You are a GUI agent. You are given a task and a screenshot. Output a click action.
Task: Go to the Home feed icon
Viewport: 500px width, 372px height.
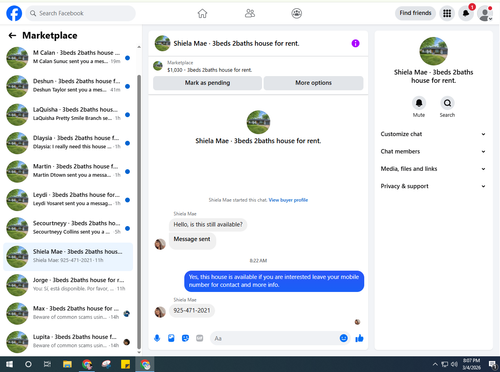pyautogui.click(x=202, y=13)
